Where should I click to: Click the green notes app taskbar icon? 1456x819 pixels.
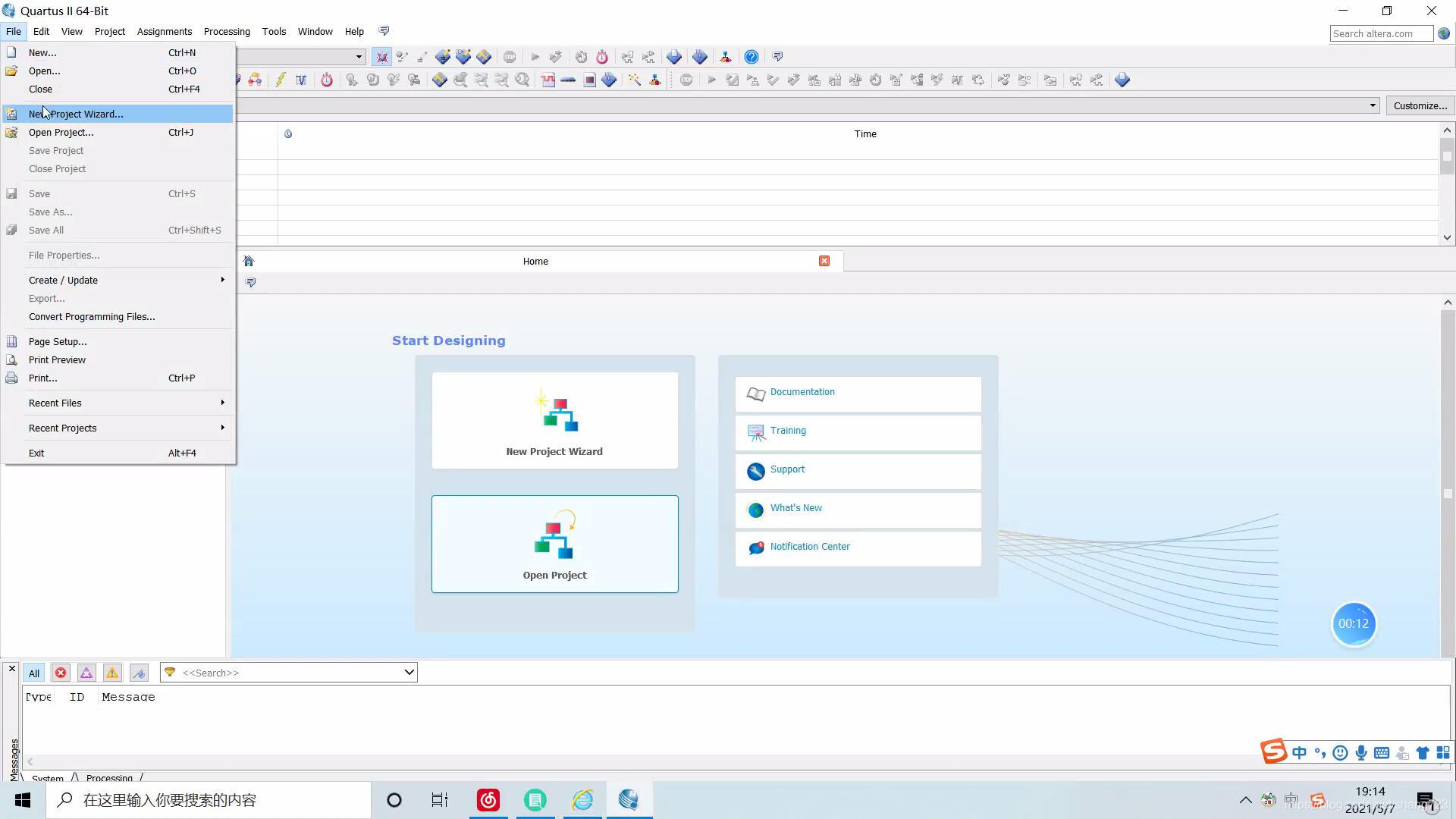[535, 800]
